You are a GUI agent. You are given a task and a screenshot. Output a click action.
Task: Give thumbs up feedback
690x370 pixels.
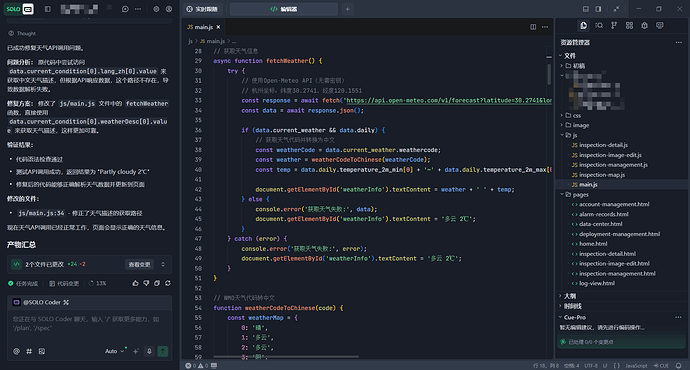click(136, 283)
